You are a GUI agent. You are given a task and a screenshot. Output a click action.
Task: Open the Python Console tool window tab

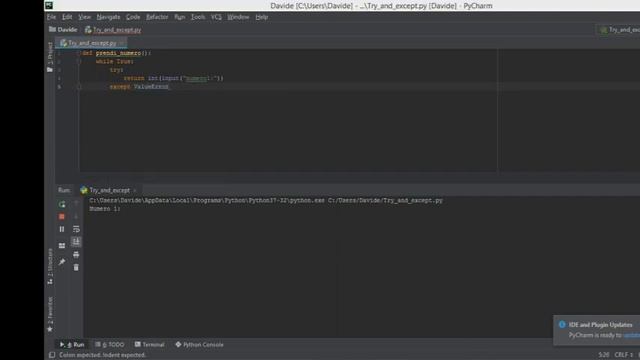pos(199,345)
